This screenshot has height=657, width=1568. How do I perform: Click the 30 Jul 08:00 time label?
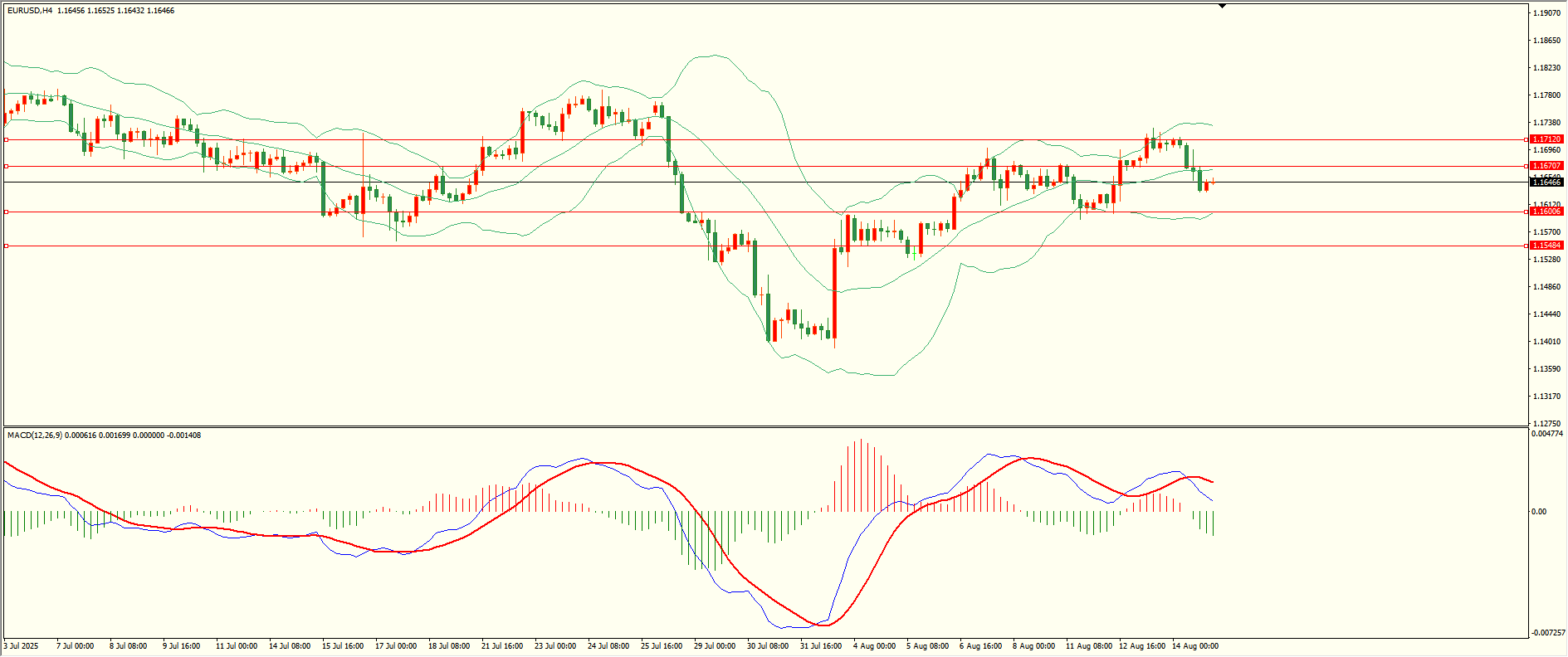tap(768, 646)
